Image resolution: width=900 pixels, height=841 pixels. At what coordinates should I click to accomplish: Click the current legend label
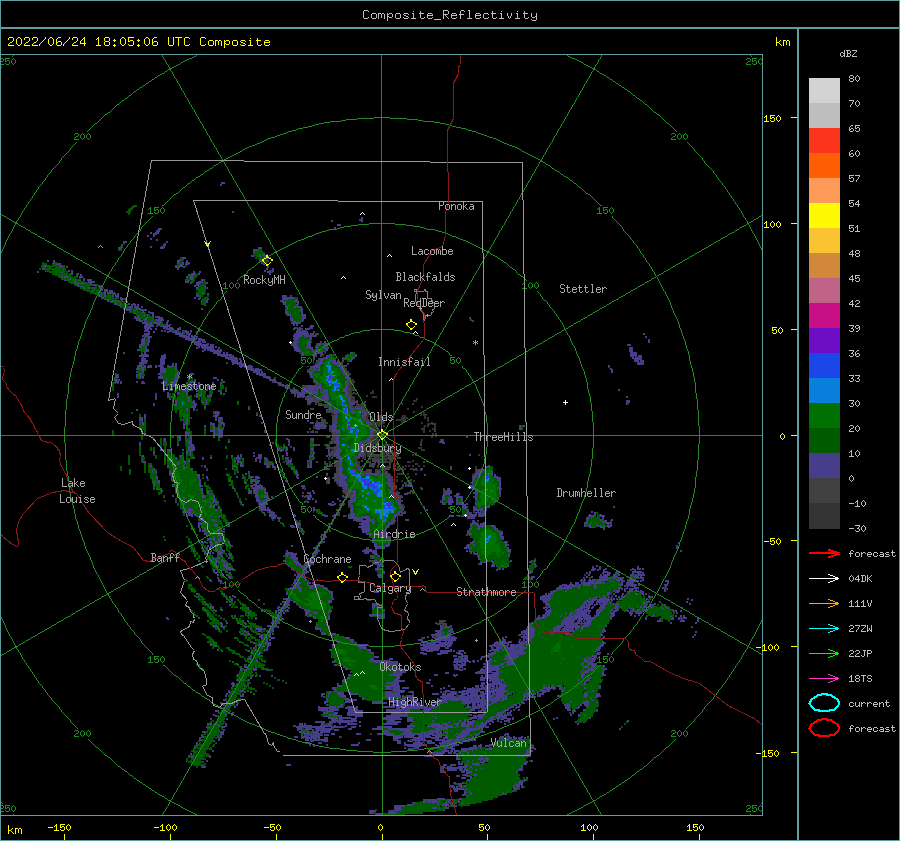tap(869, 703)
